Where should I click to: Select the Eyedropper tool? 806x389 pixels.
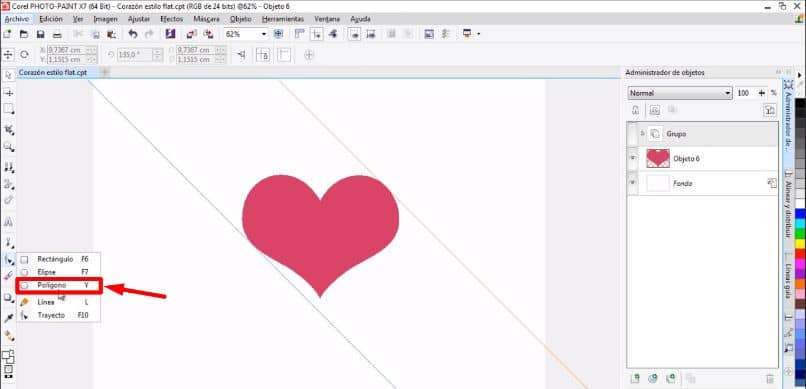(x=8, y=319)
